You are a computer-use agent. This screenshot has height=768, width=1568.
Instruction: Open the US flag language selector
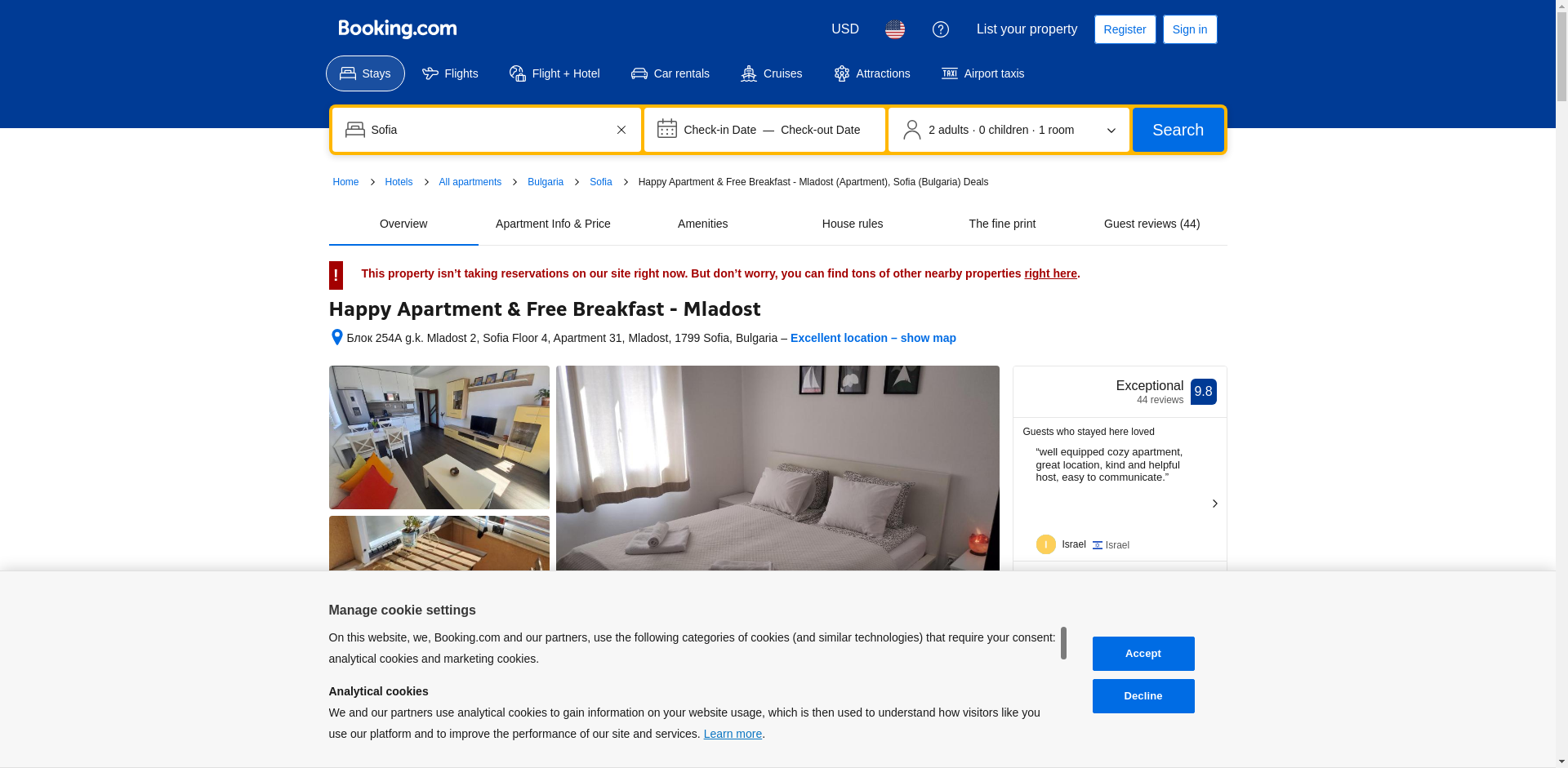tap(894, 29)
